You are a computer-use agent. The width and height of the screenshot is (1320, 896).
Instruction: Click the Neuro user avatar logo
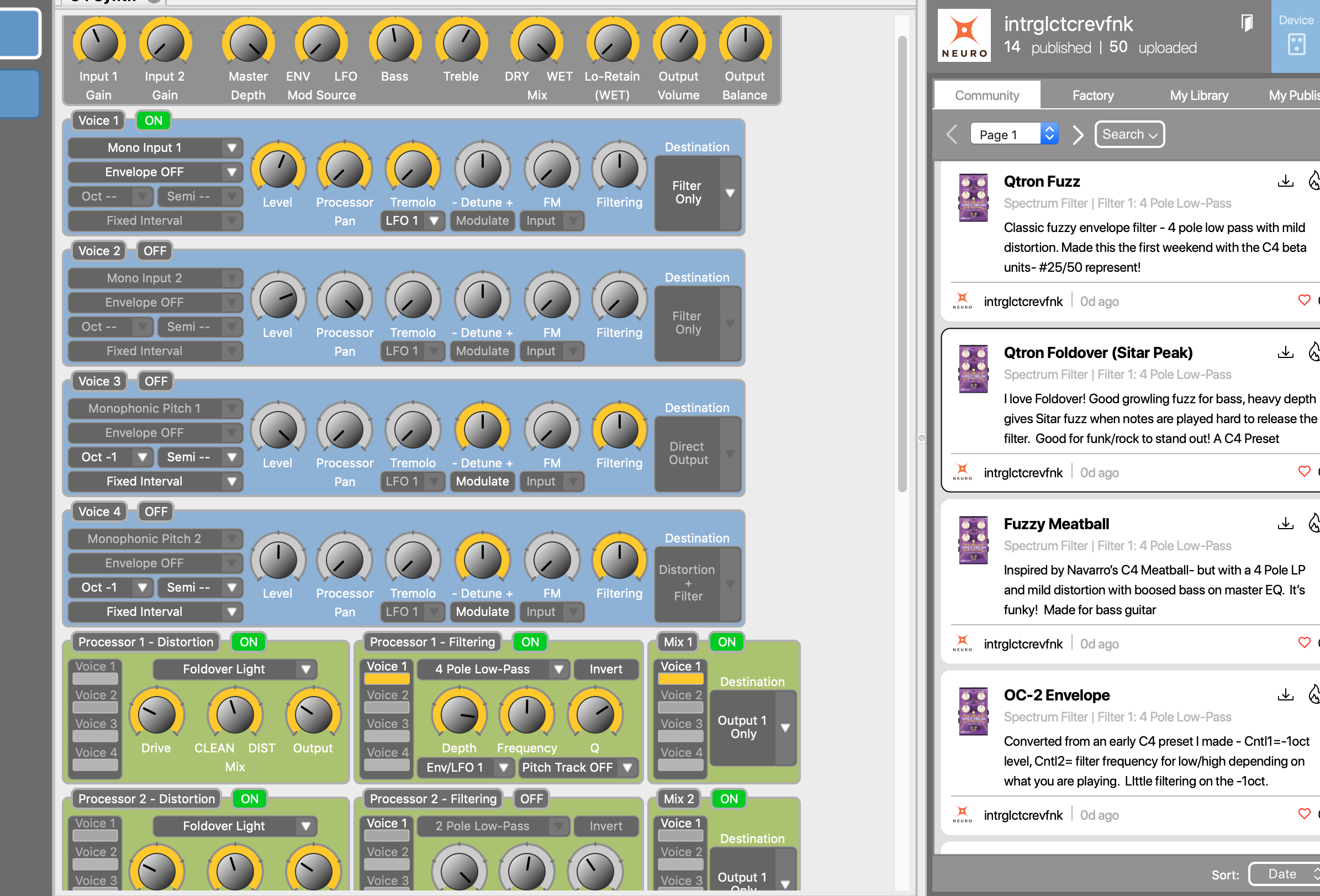click(964, 35)
